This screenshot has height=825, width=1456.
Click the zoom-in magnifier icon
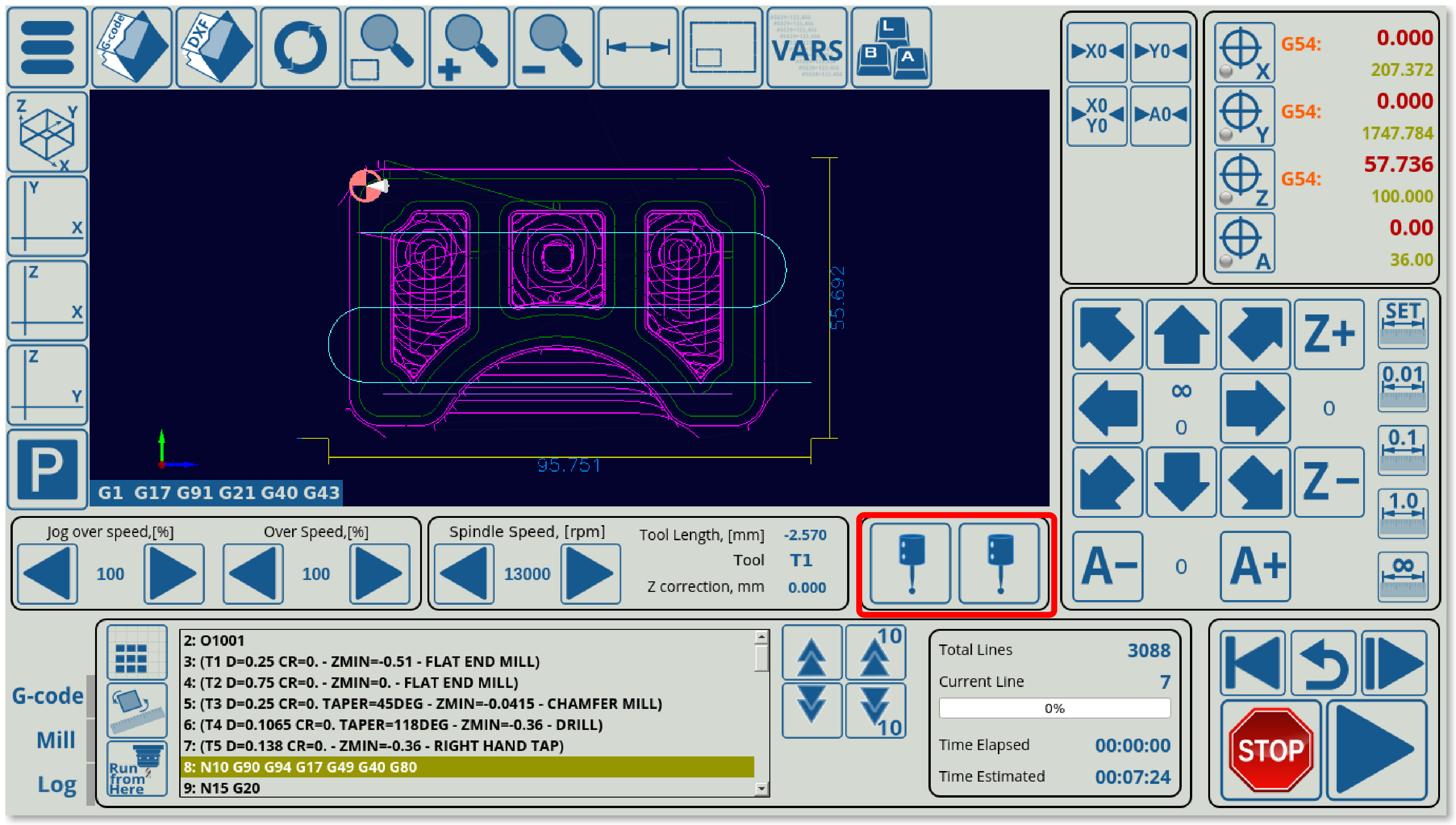[469, 48]
